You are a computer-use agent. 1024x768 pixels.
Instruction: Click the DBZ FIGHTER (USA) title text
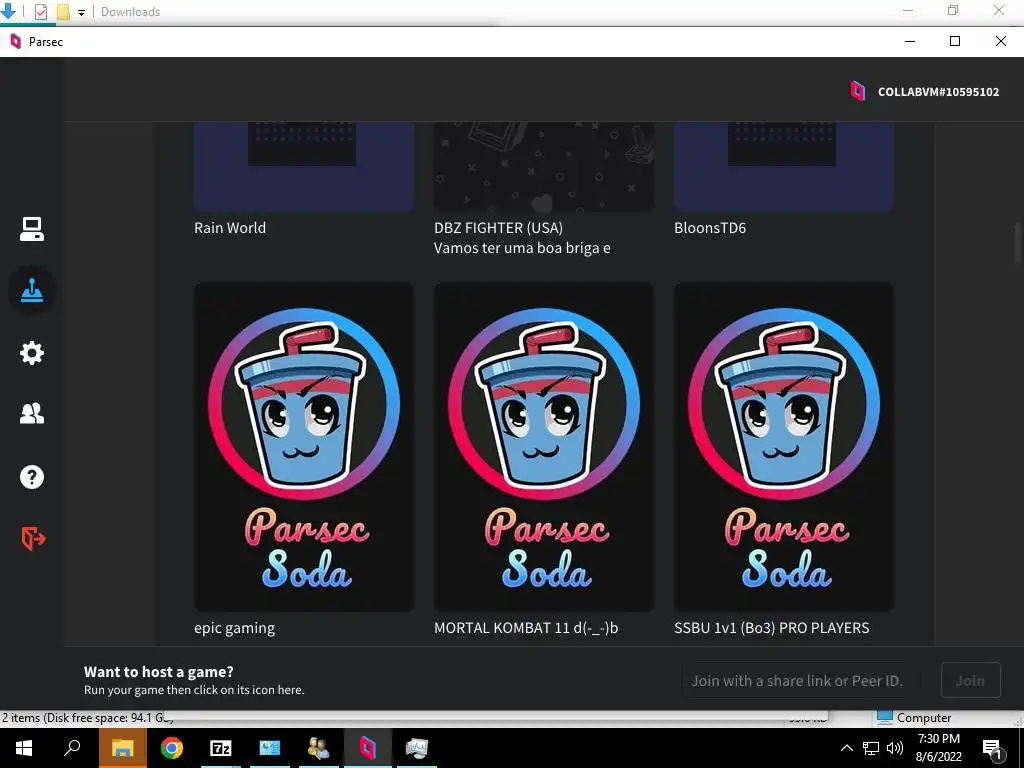coord(498,228)
